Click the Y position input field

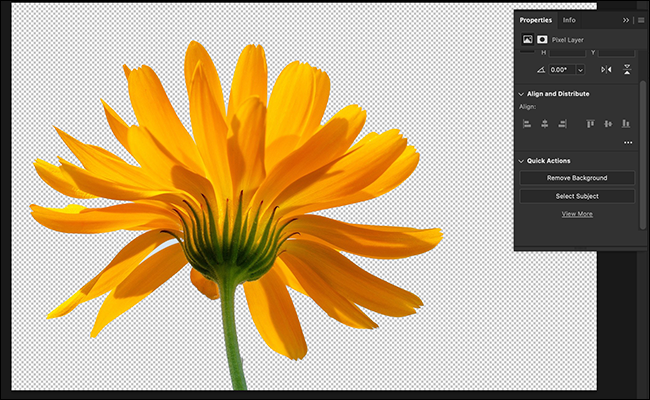pyautogui.click(x=616, y=53)
